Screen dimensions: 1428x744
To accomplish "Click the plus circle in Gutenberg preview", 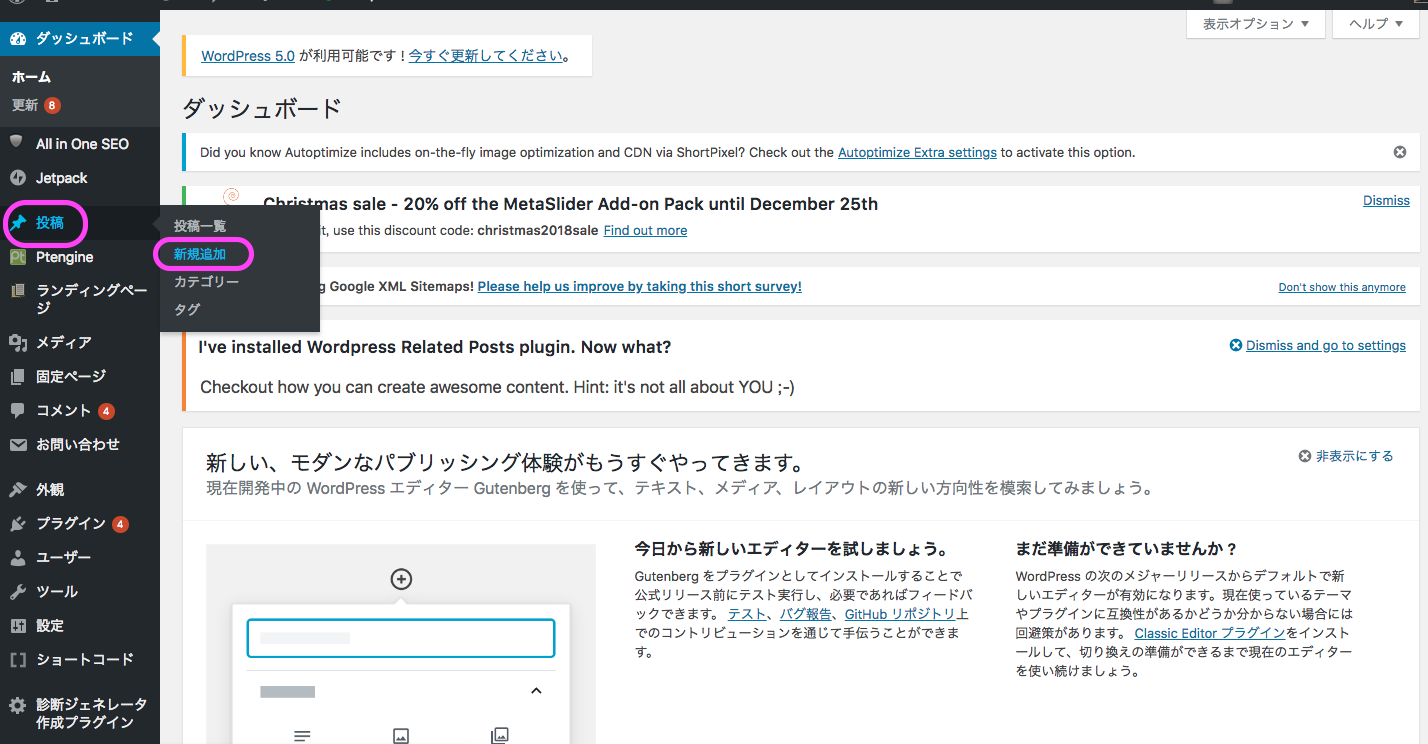I will point(401,579).
